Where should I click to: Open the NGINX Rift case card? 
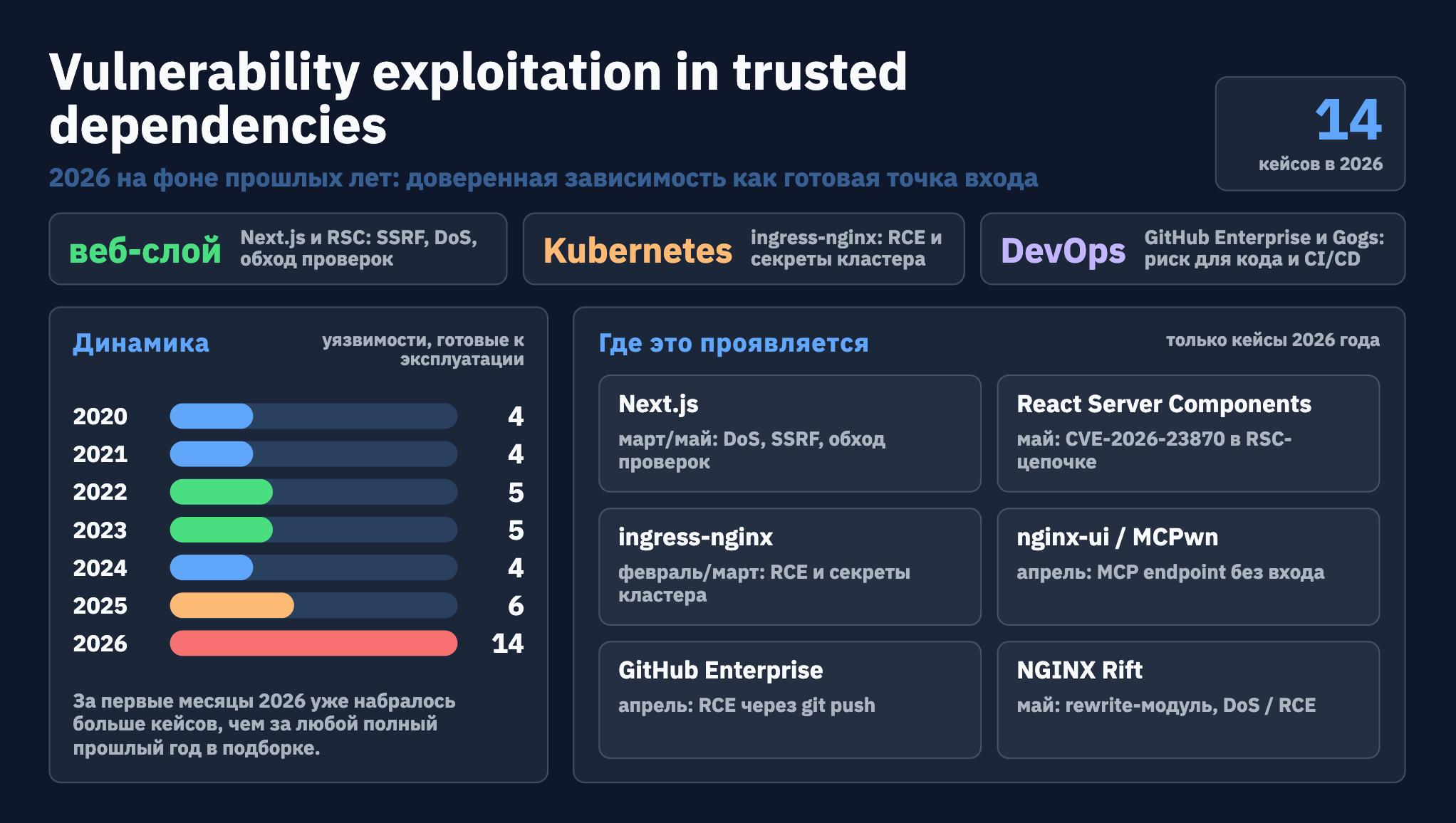1188,700
